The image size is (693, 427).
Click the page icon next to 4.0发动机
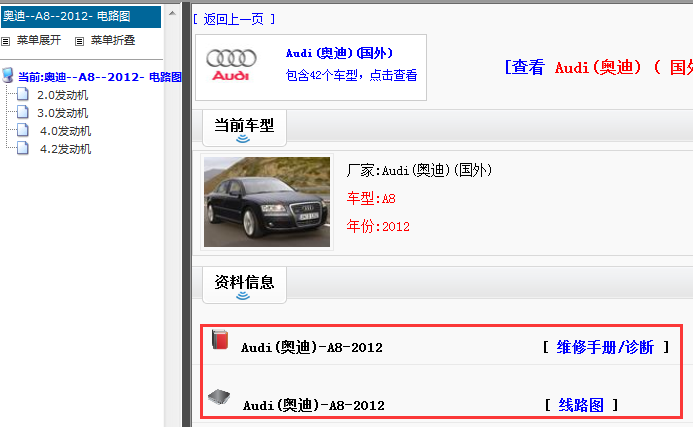point(23,130)
